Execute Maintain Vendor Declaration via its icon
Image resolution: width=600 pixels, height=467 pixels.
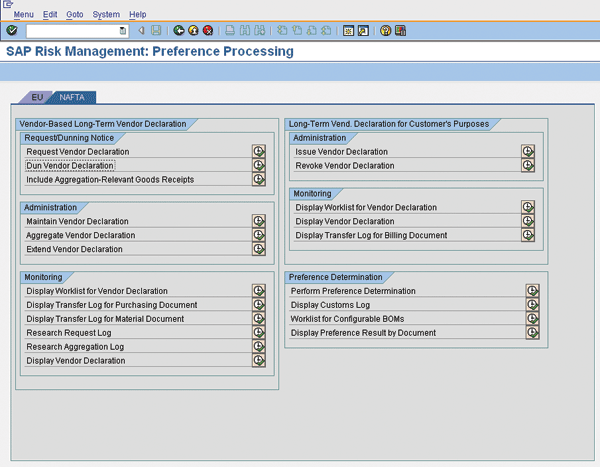tap(259, 221)
